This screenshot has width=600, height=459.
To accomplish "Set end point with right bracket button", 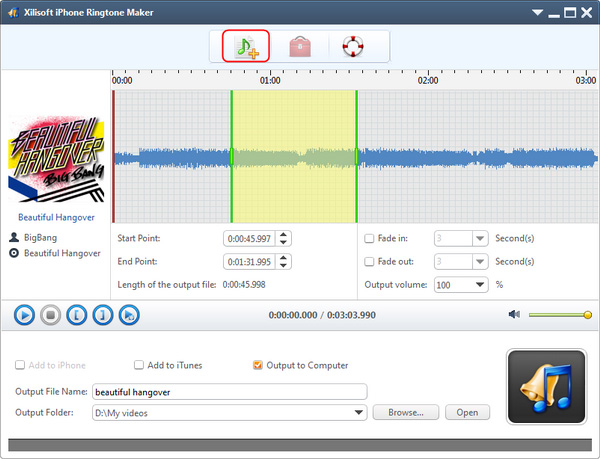I will [102, 315].
